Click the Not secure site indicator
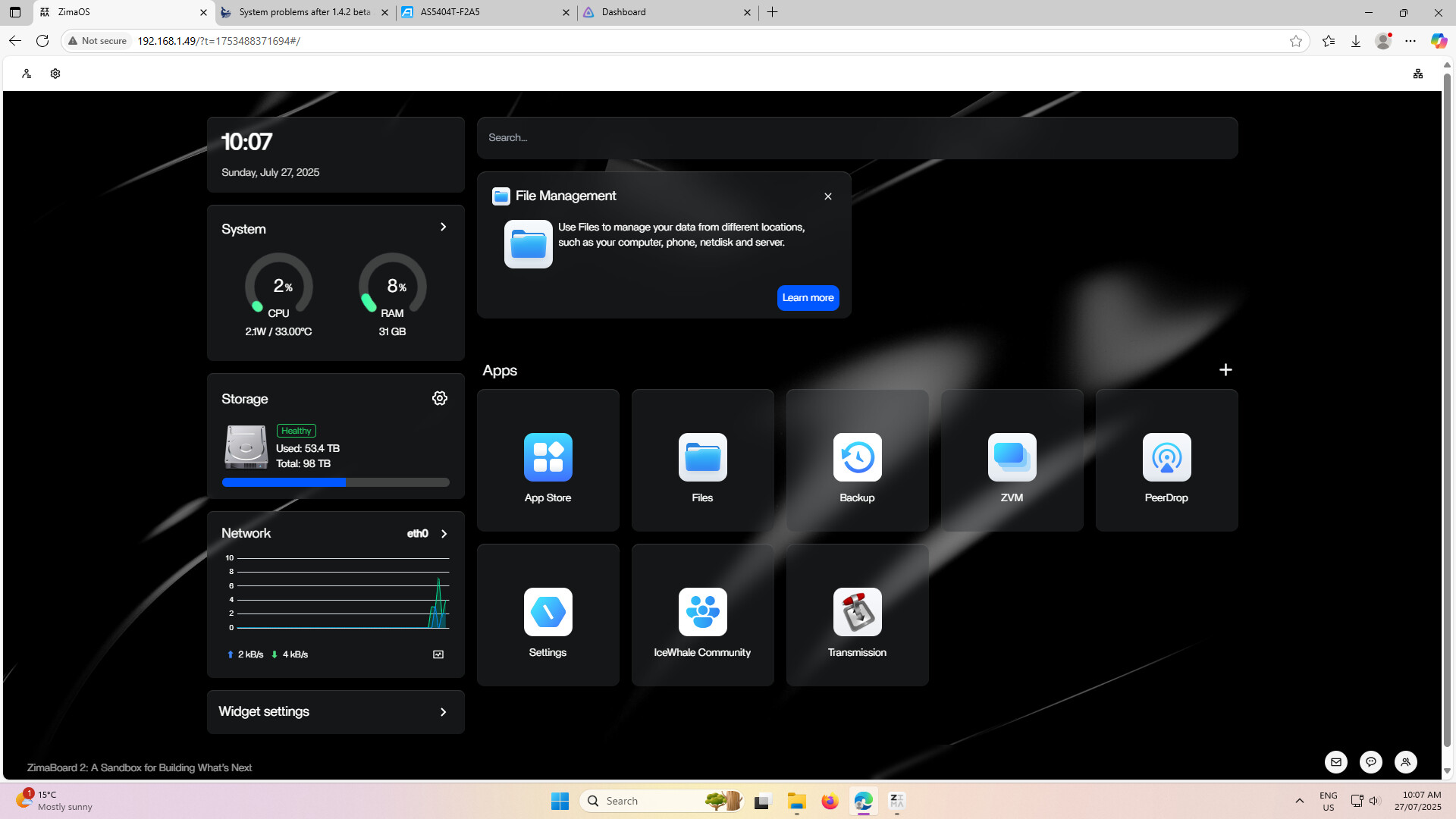Image resolution: width=1456 pixels, height=819 pixels. [98, 41]
